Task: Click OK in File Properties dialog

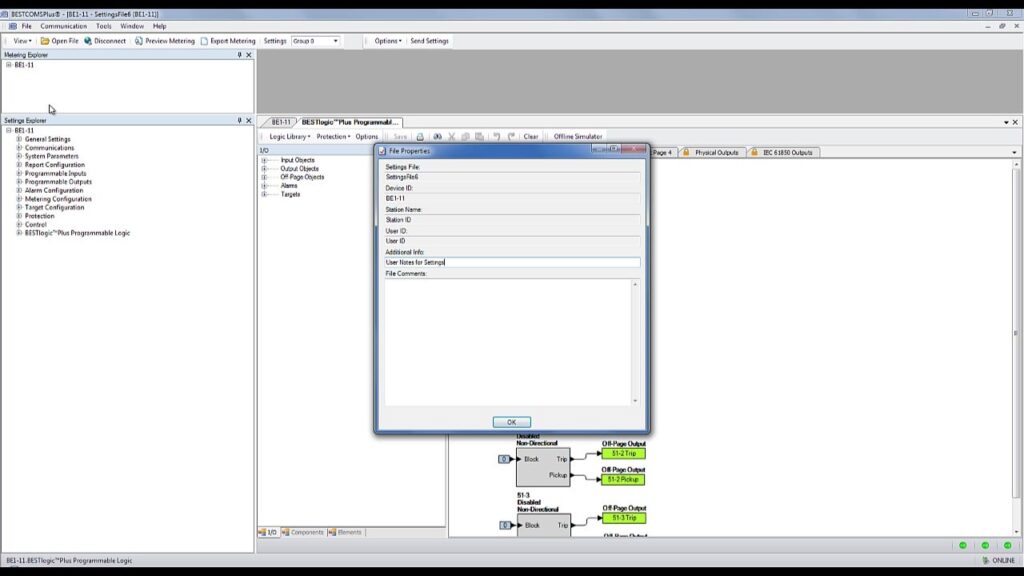Action: tap(511, 422)
